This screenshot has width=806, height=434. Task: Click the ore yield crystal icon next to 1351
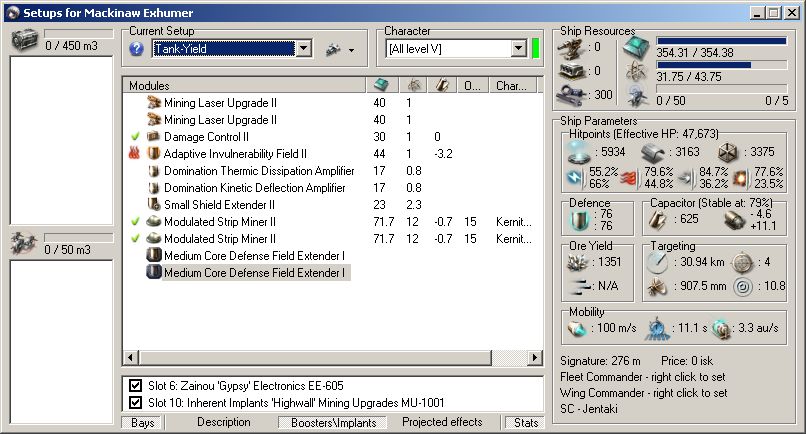coord(578,262)
